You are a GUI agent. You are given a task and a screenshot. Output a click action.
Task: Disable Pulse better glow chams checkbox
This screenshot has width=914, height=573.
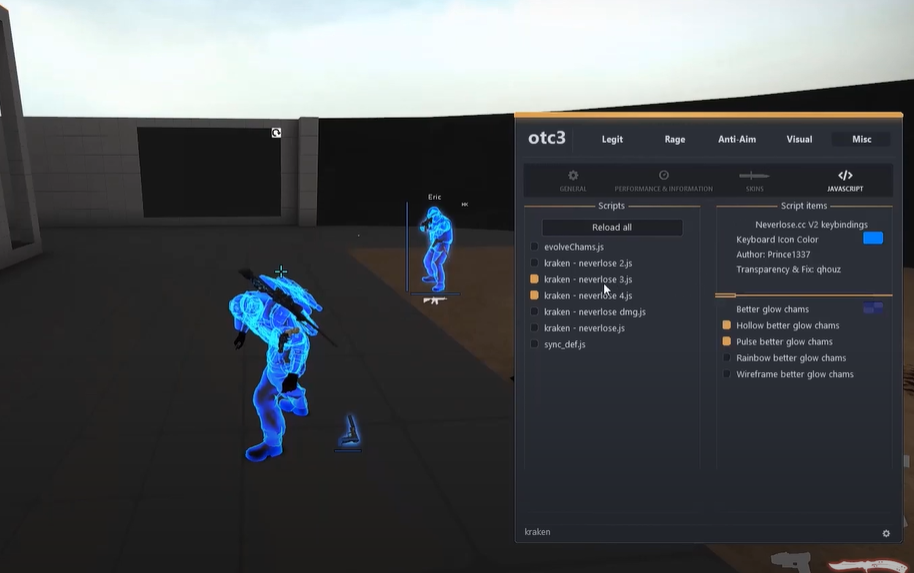(x=726, y=341)
